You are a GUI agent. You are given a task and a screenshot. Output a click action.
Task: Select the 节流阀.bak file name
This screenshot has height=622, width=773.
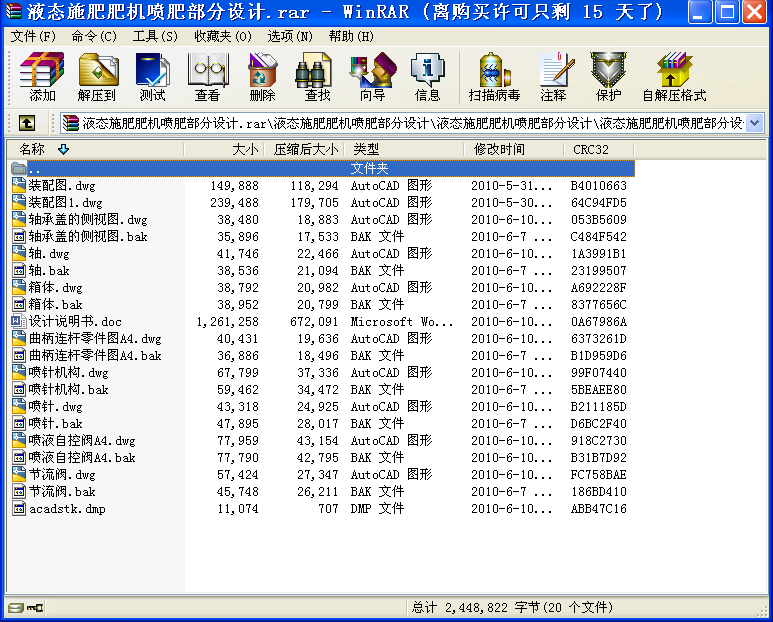pyautogui.click(x=62, y=491)
